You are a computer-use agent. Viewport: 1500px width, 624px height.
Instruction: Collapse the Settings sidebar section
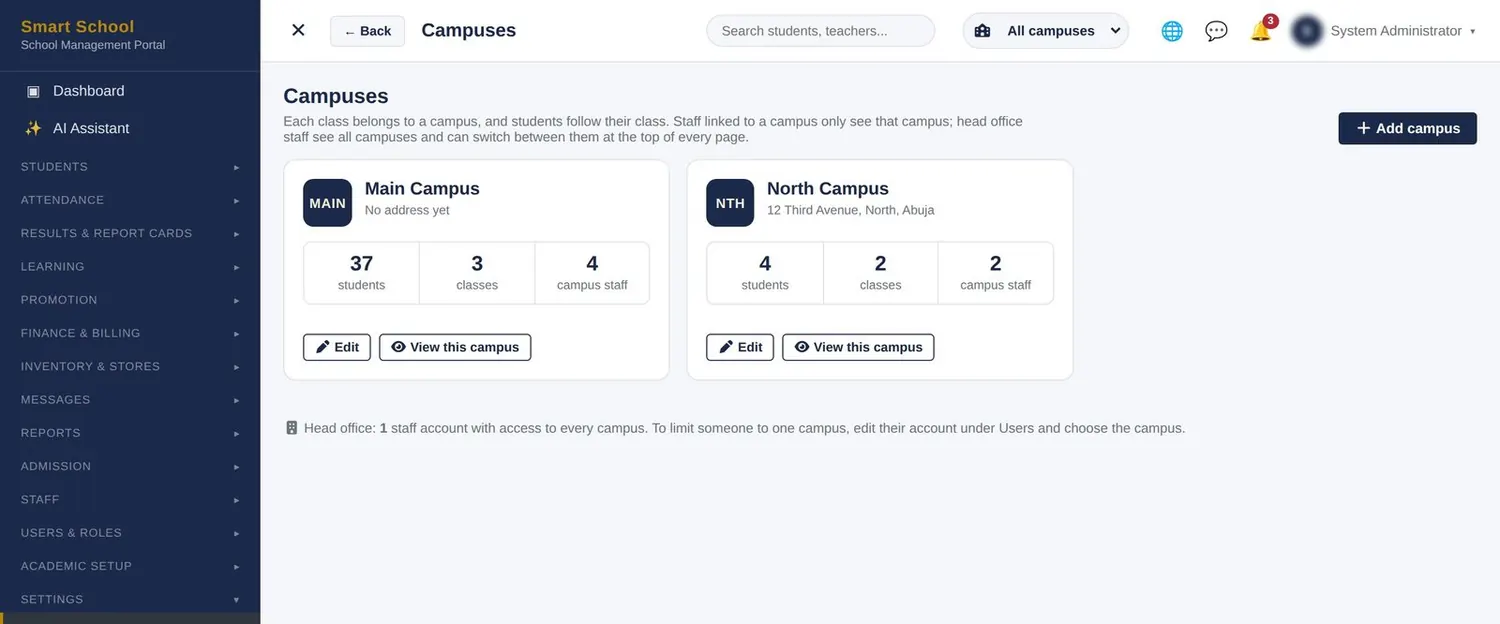[130, 599]
